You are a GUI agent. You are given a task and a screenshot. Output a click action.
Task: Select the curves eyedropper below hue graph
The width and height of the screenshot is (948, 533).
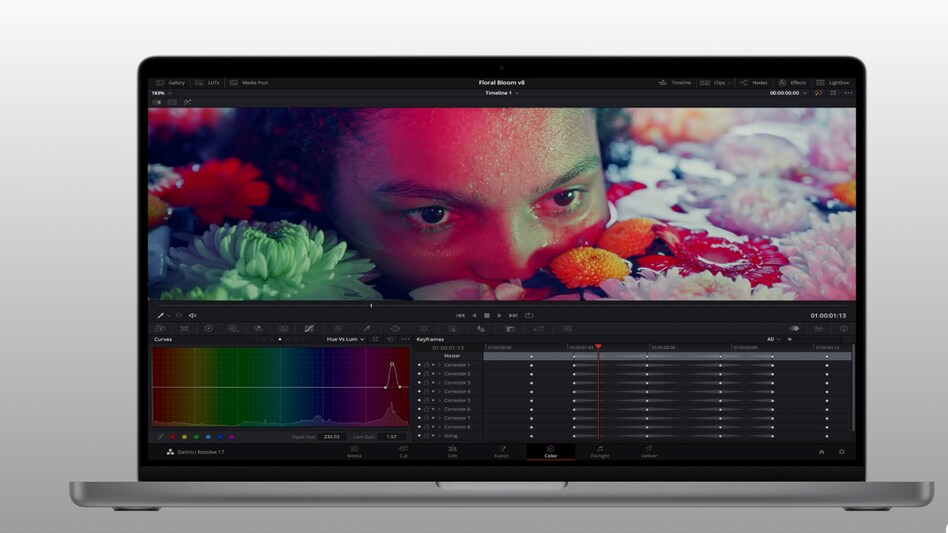[x=160, y=436]
